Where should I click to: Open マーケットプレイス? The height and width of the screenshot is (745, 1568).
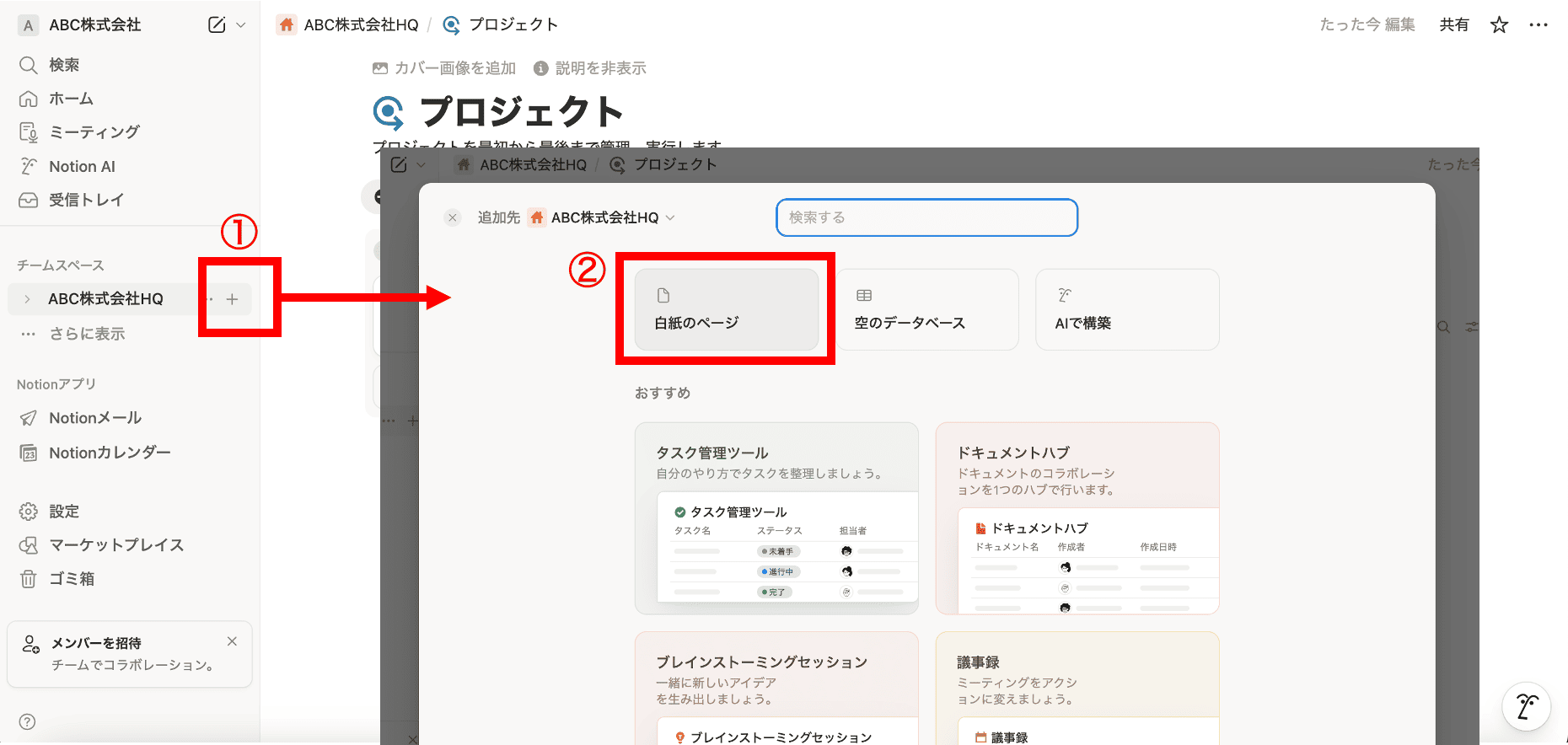tap(130, 545)
